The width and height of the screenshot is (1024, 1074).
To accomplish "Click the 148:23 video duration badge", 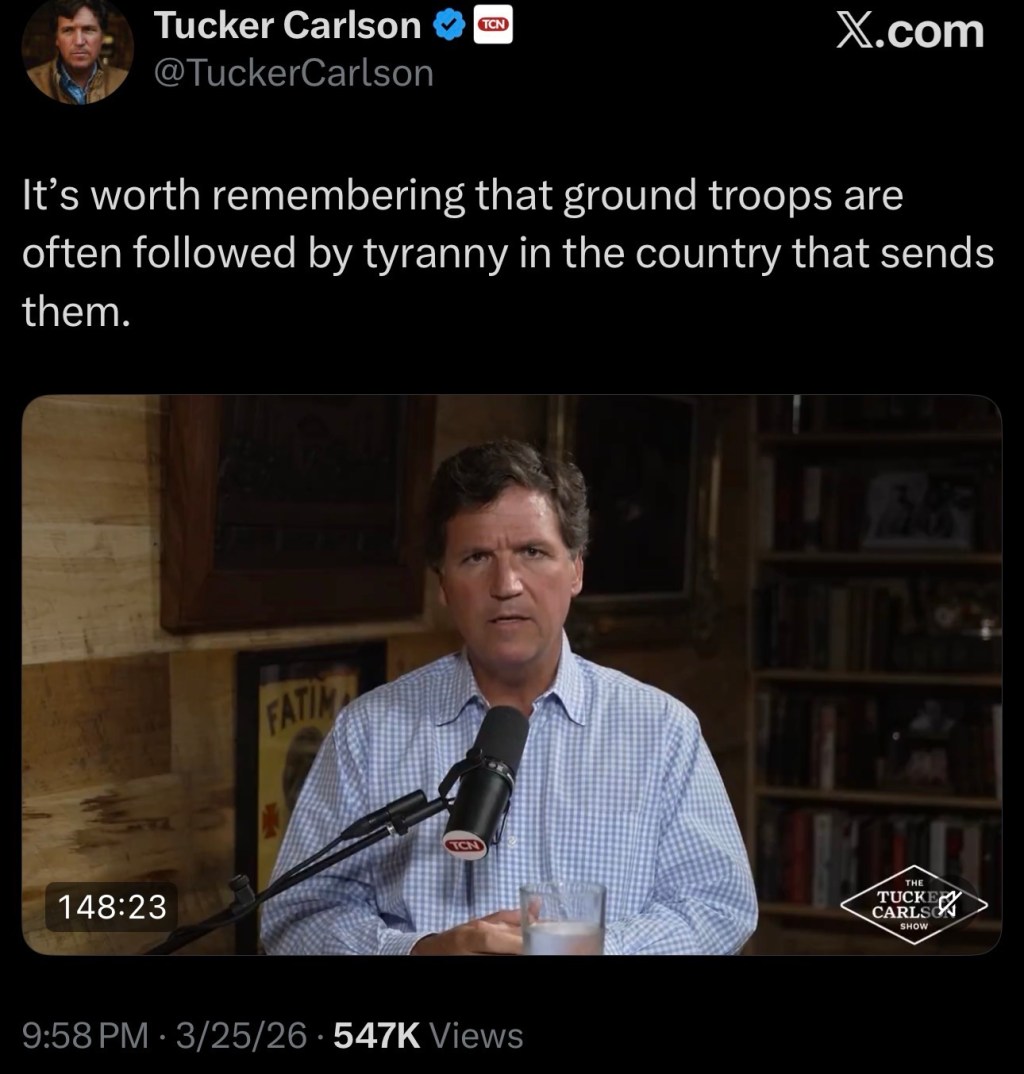I will 112,907.
